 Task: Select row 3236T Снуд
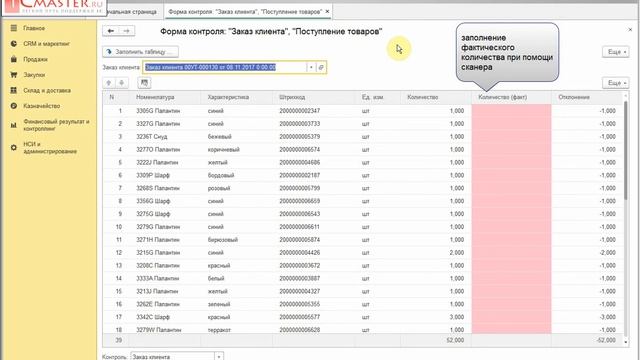pyautogui.click(x=362, y=136)
